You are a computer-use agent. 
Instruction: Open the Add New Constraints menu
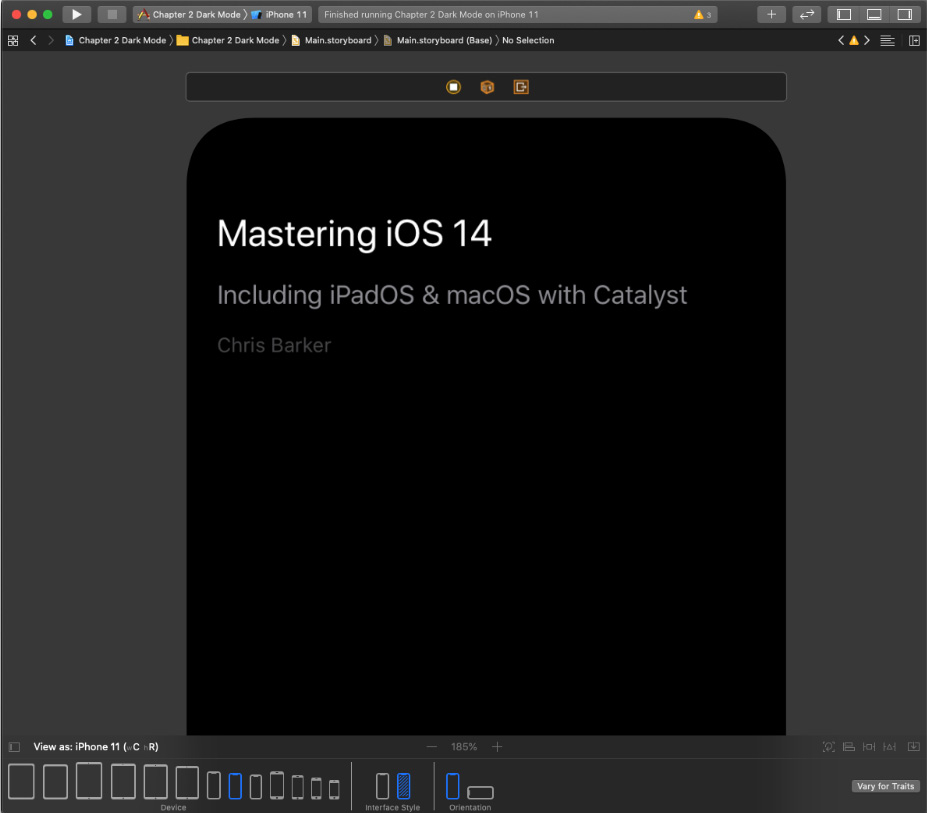869,747
